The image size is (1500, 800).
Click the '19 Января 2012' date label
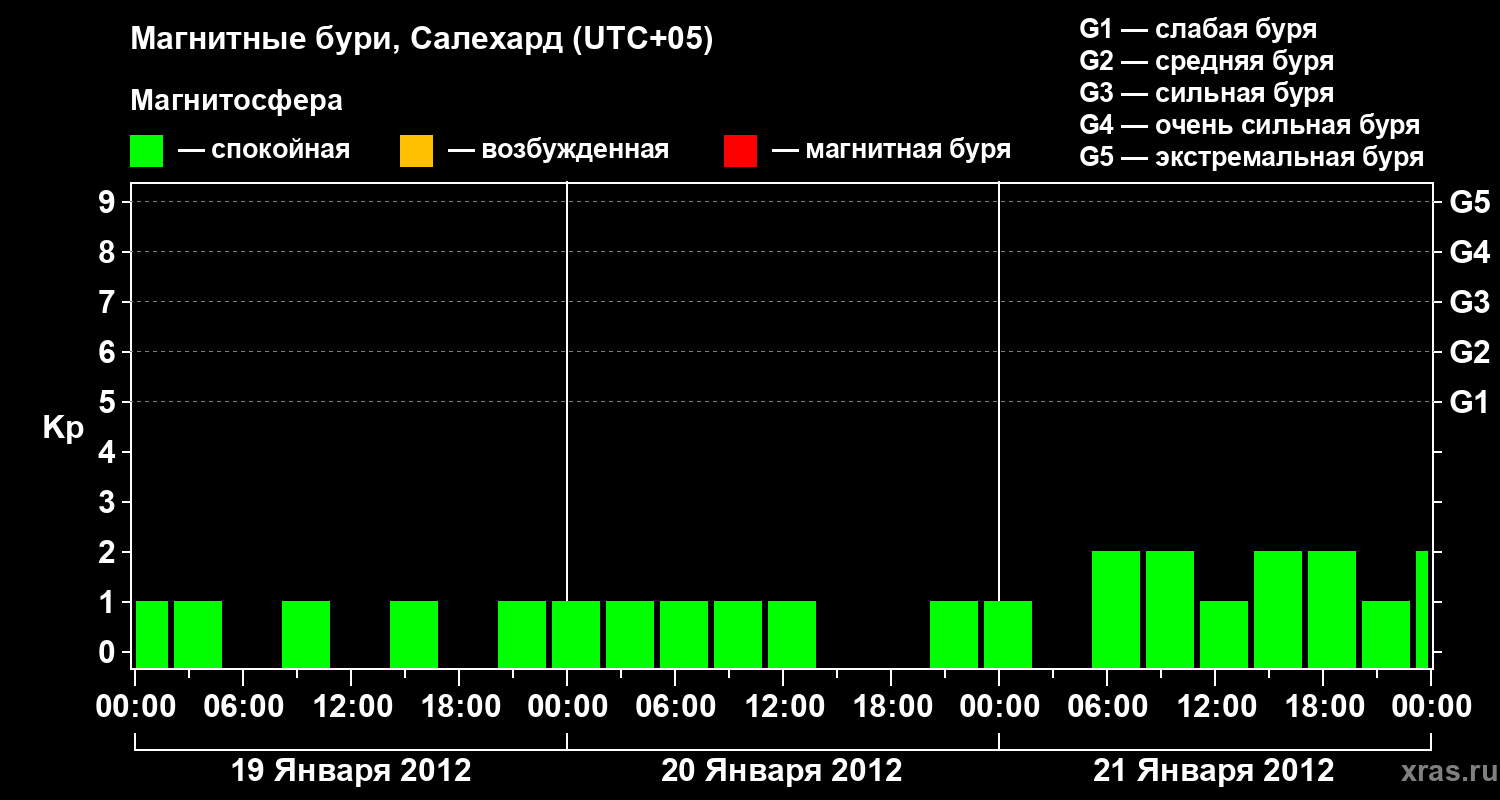351,771
